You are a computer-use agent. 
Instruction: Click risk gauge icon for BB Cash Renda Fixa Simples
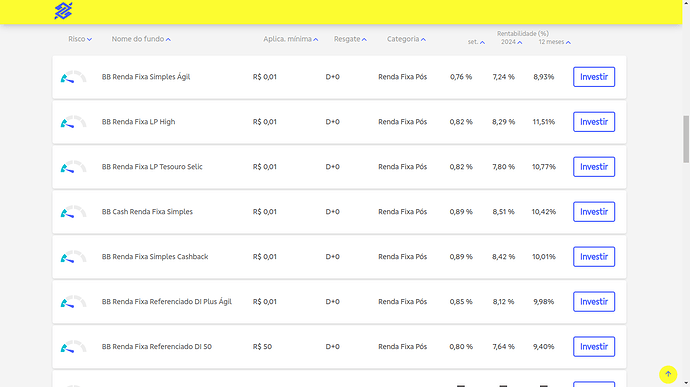click(73, 212)
